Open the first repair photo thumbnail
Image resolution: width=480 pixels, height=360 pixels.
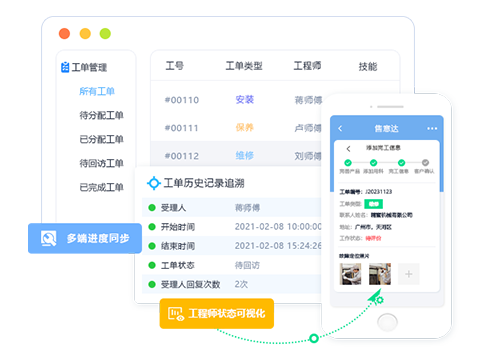pos(350,274)
